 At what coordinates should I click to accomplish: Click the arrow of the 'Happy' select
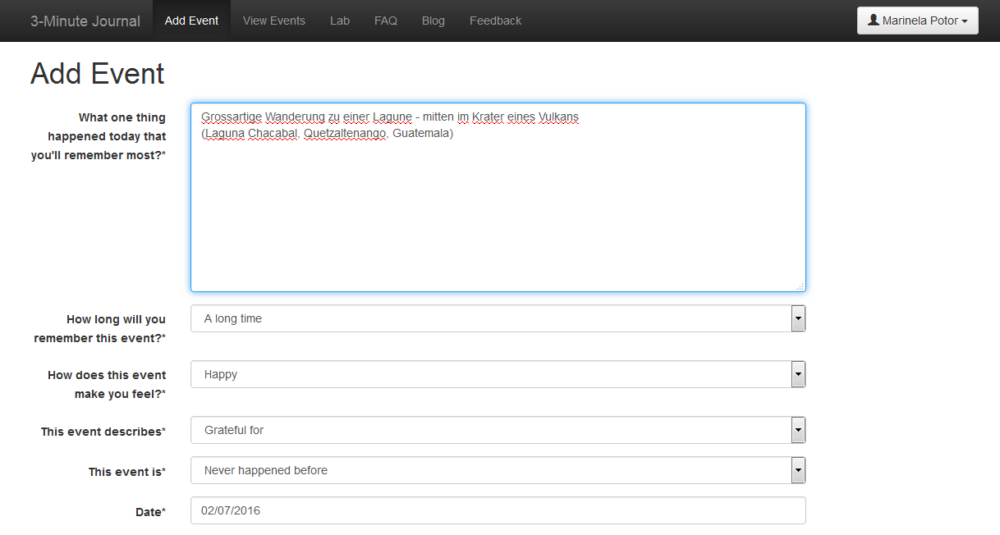798,374
